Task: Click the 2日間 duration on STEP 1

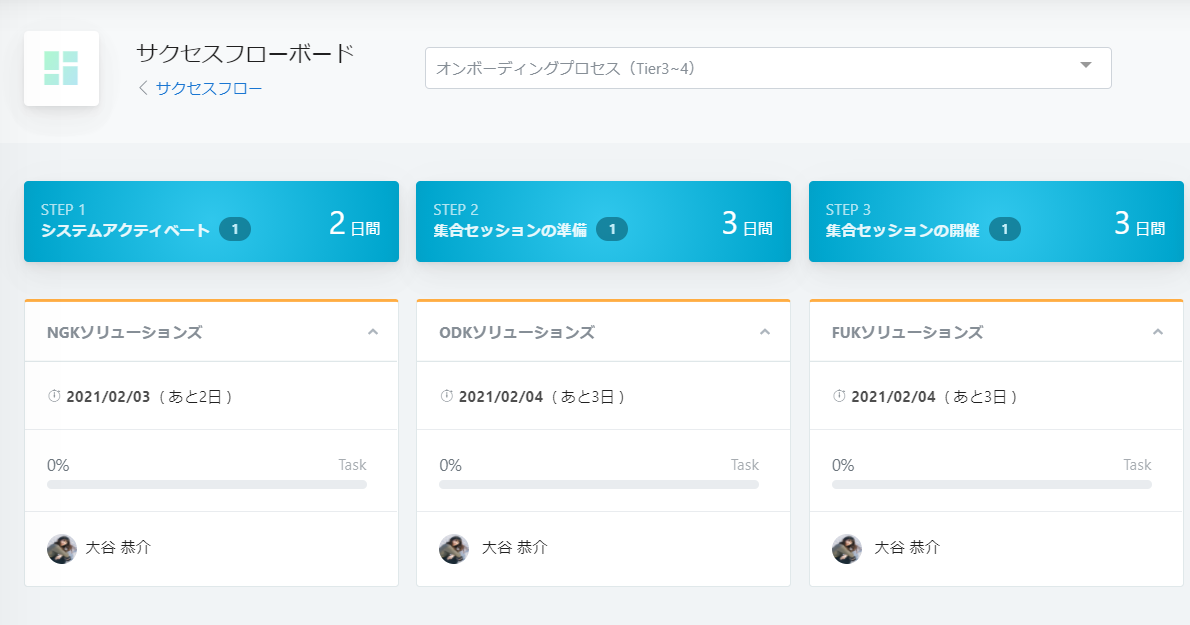Action: point(354,224)
